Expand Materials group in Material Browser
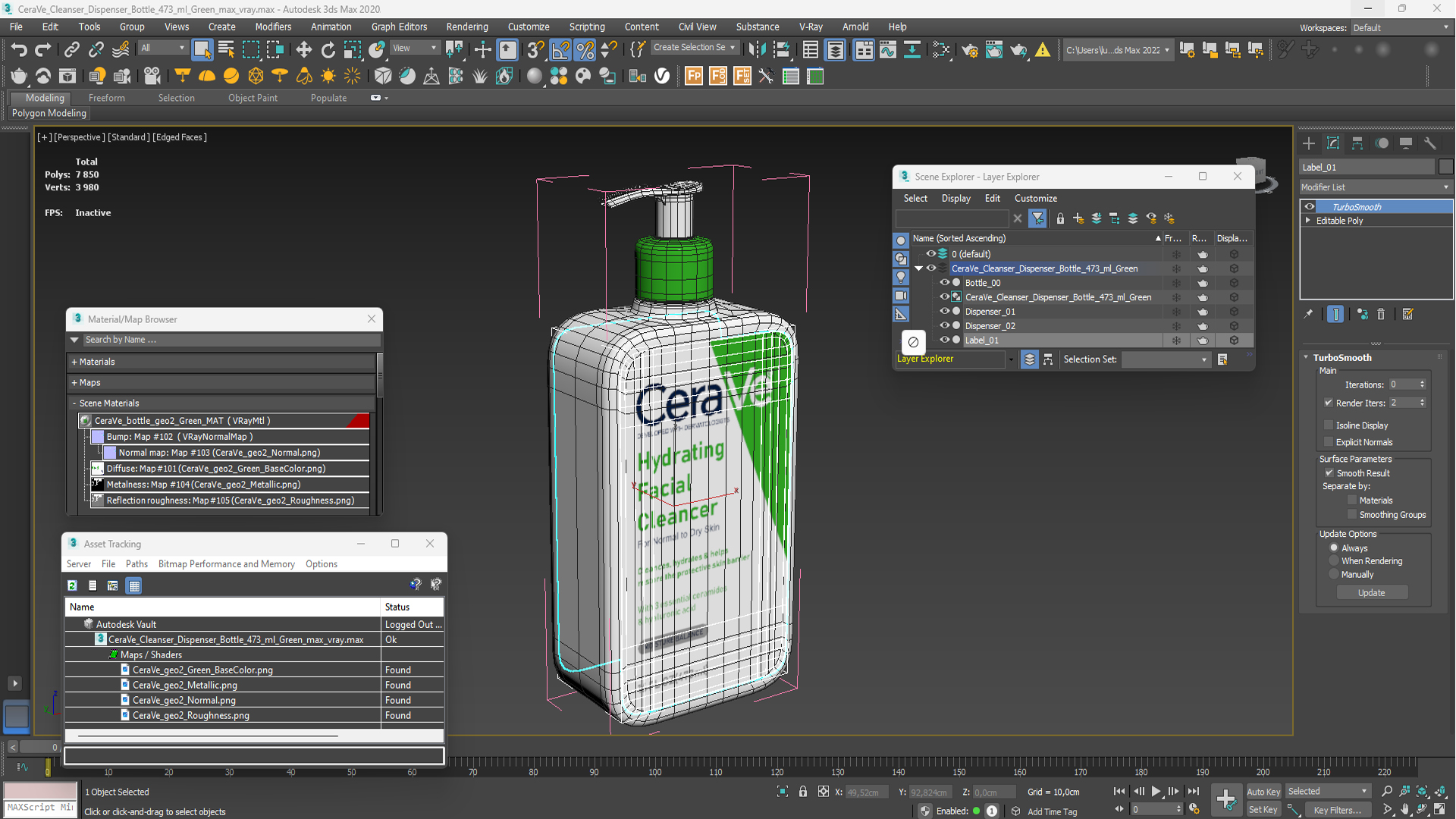 (x=74, y=362)
